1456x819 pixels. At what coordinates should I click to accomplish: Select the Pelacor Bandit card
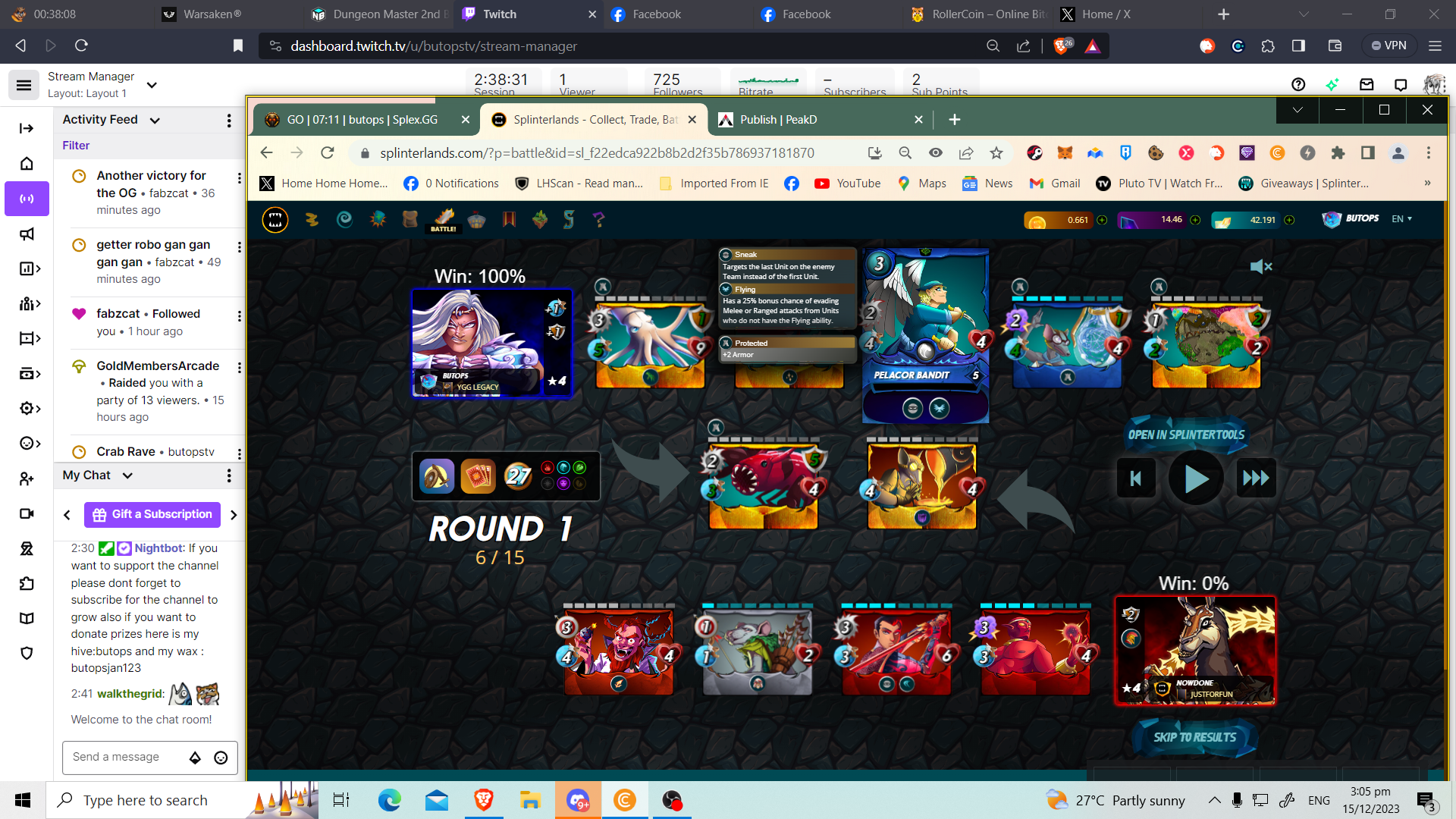925,336
